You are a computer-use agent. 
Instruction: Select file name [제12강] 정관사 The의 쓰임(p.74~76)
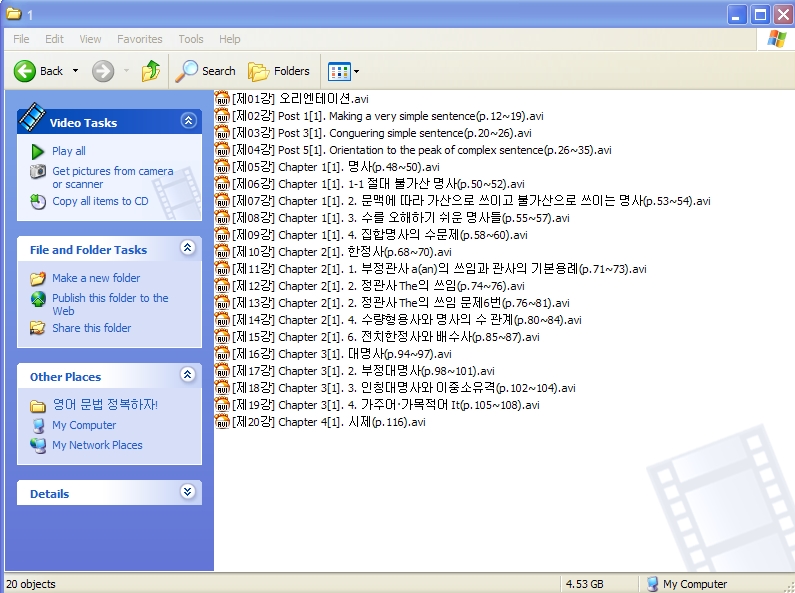pos(378,286)
